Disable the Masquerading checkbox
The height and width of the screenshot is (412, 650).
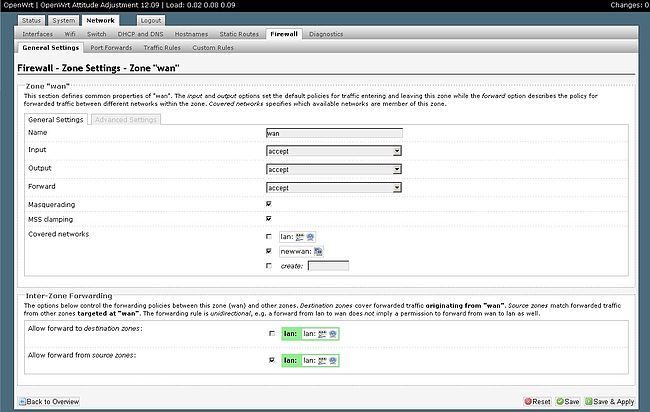[269, 203]
